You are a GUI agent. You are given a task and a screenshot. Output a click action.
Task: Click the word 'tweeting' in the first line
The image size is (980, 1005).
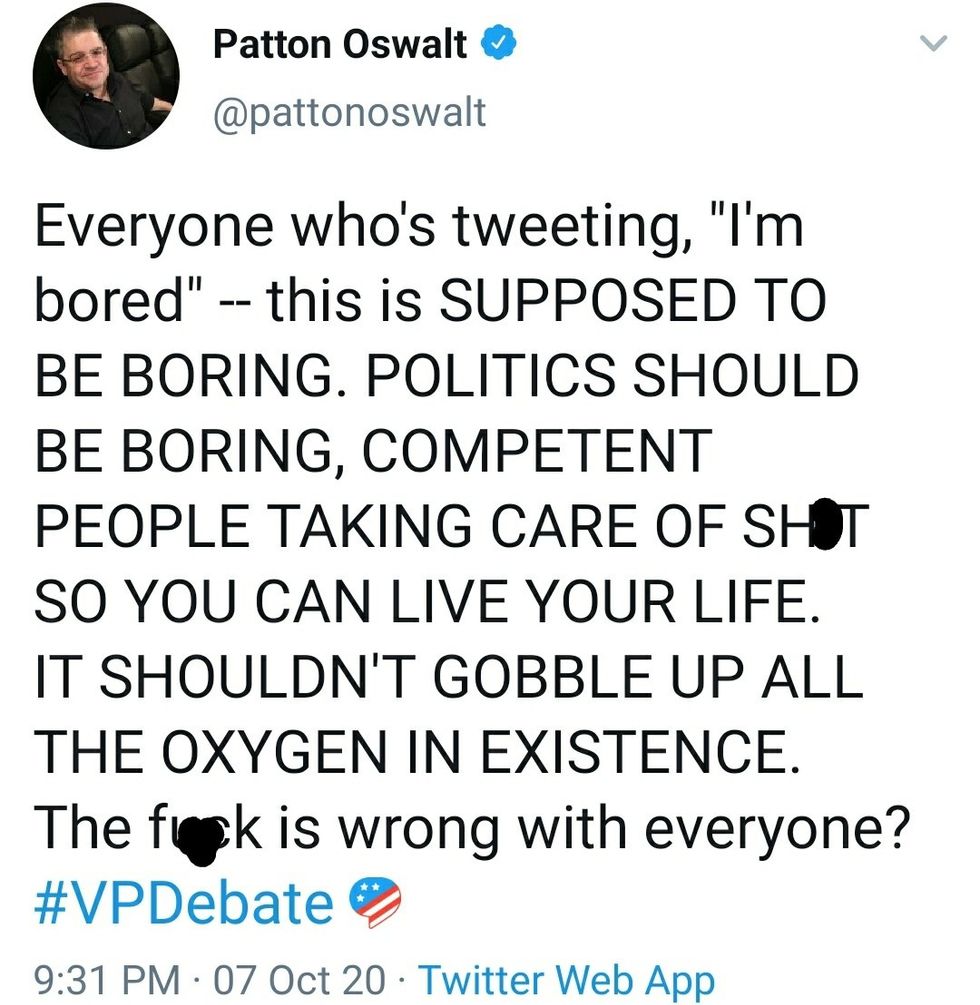[x=563, y=226]
